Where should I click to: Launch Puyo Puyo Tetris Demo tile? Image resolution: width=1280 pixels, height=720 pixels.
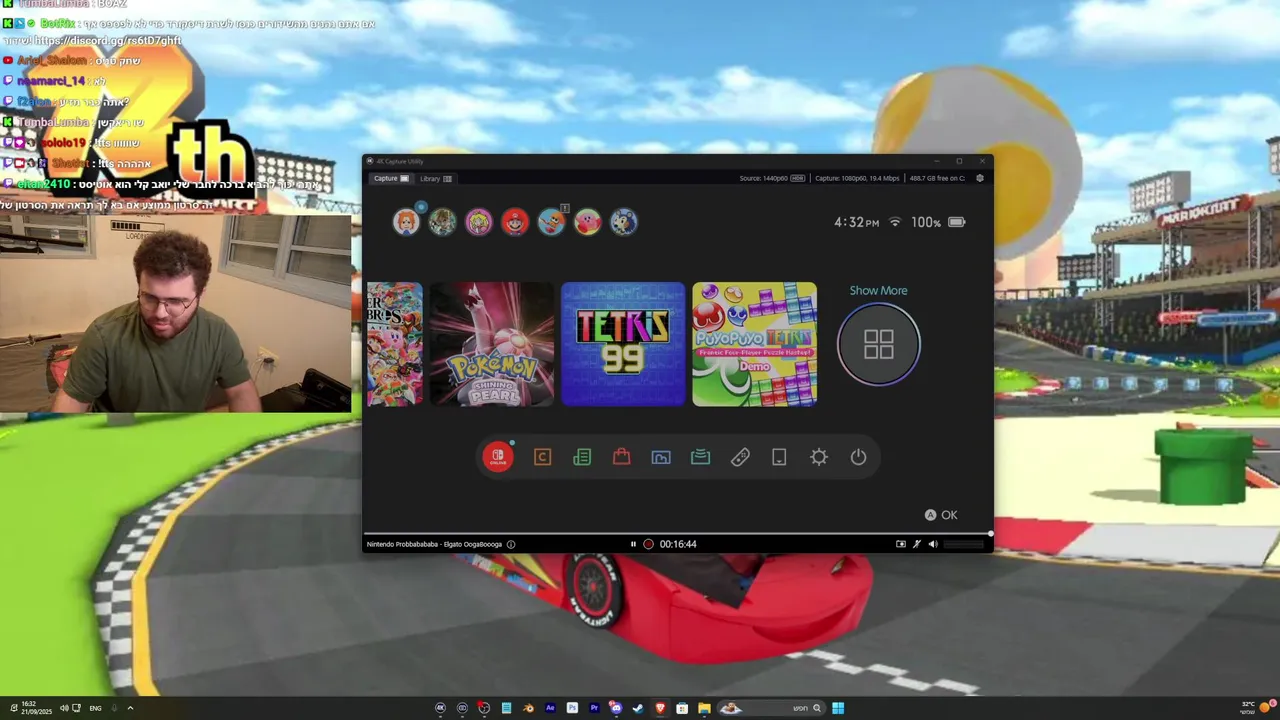click(754, 344)
